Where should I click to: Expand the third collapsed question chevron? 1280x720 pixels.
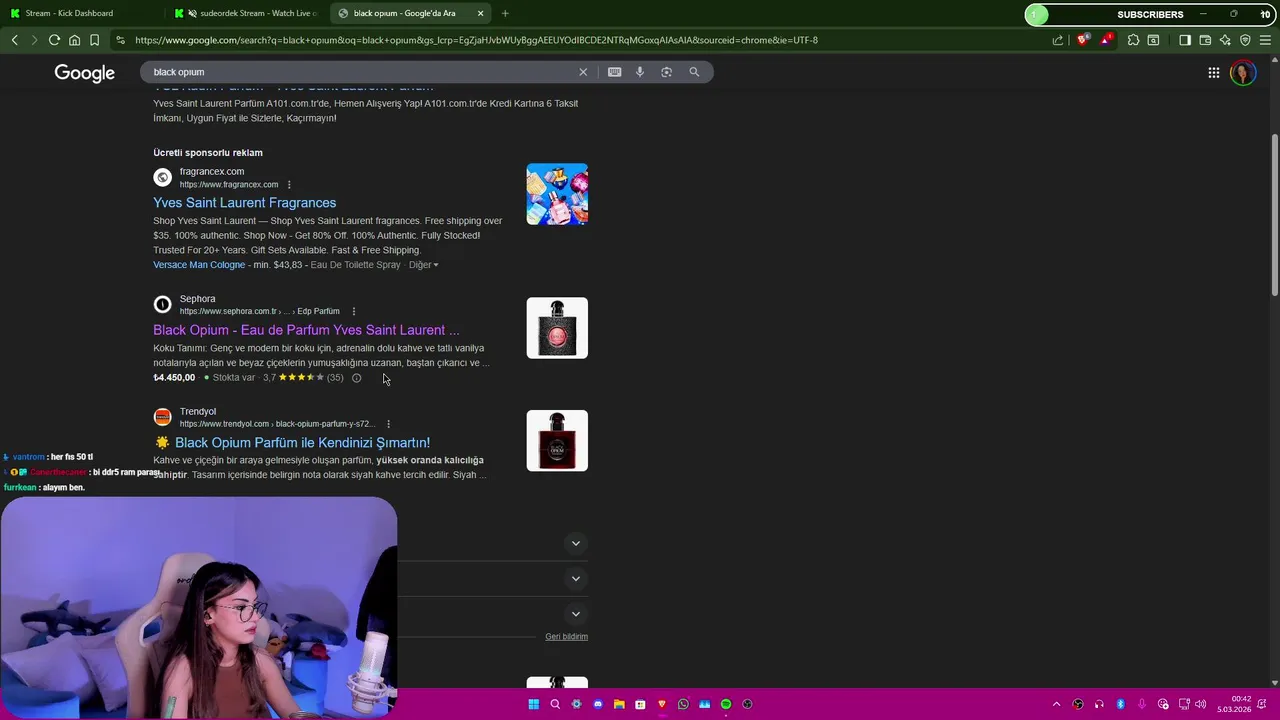click(575, 614)
